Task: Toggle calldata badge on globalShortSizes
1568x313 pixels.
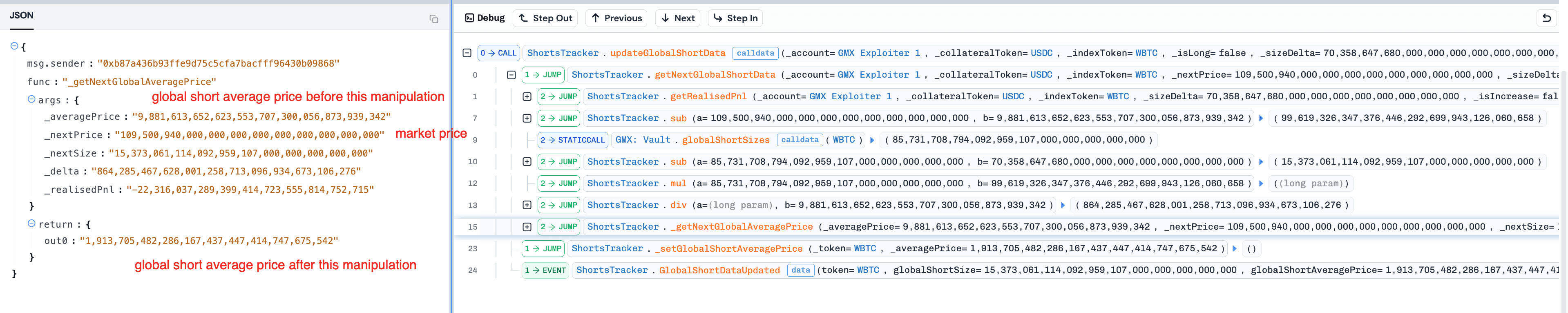Action: tap(799, 140)
